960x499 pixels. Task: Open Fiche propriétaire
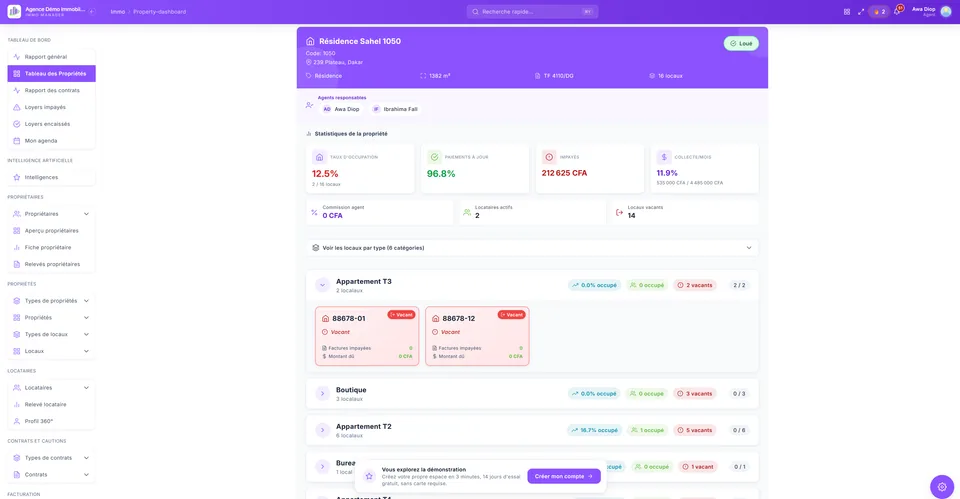(x=51, y=247)
